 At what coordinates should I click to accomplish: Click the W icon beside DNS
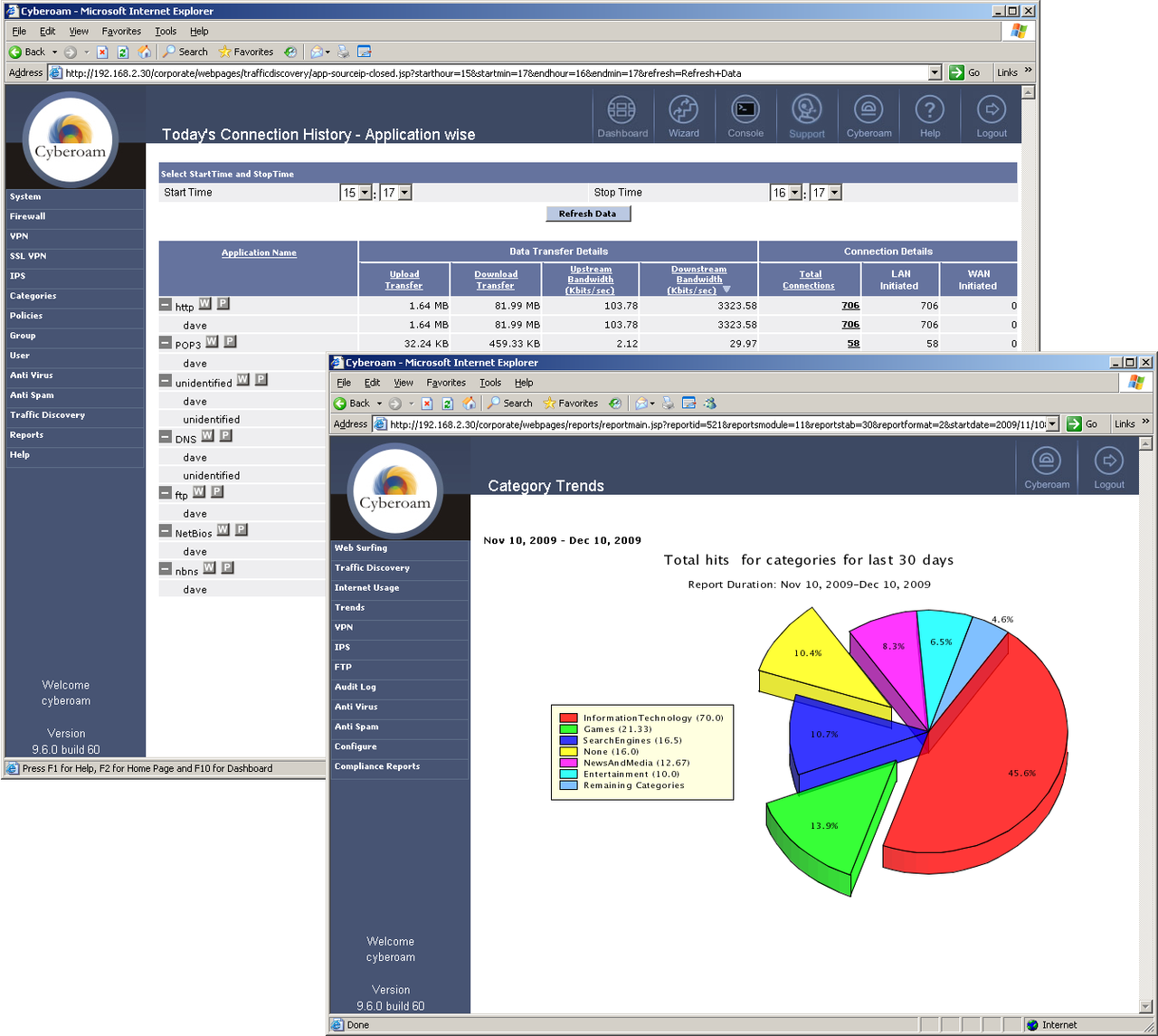pyautogui.click(x=207, y=436)
